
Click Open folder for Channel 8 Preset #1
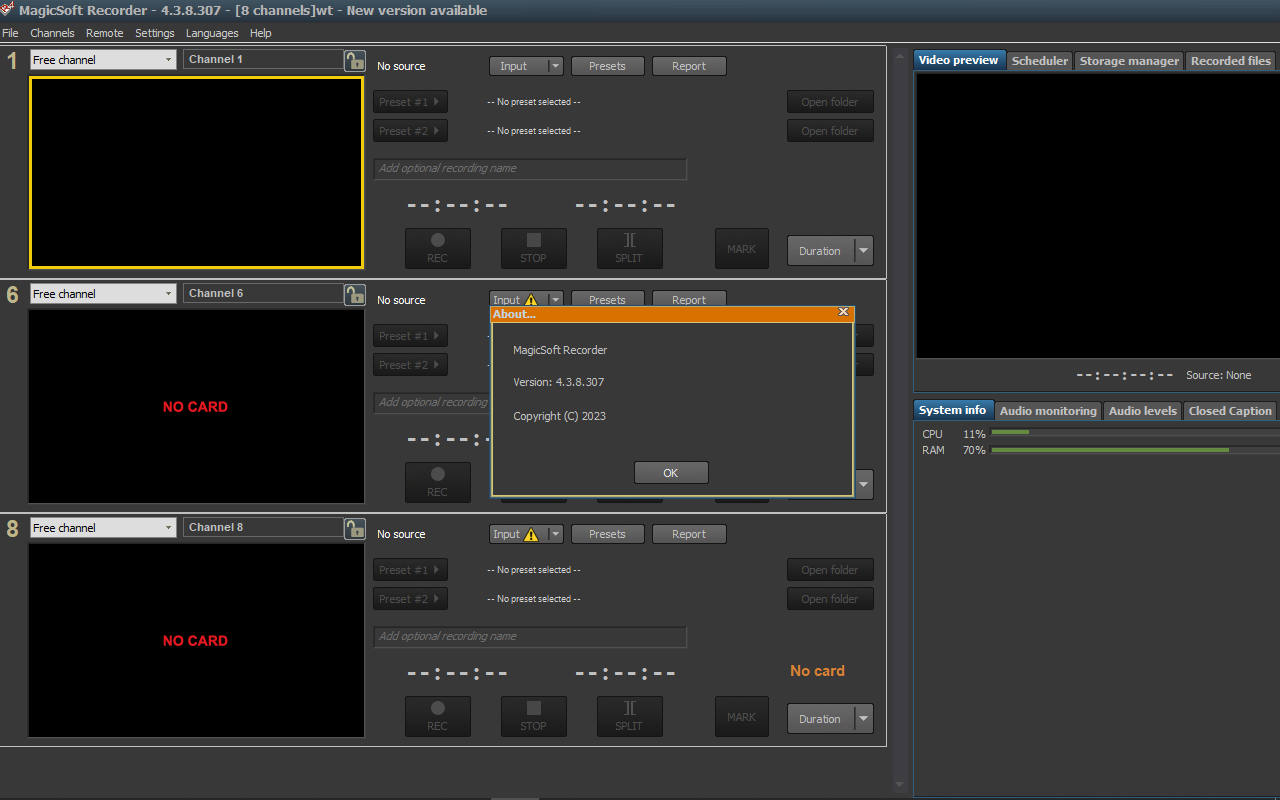point(830,569)
